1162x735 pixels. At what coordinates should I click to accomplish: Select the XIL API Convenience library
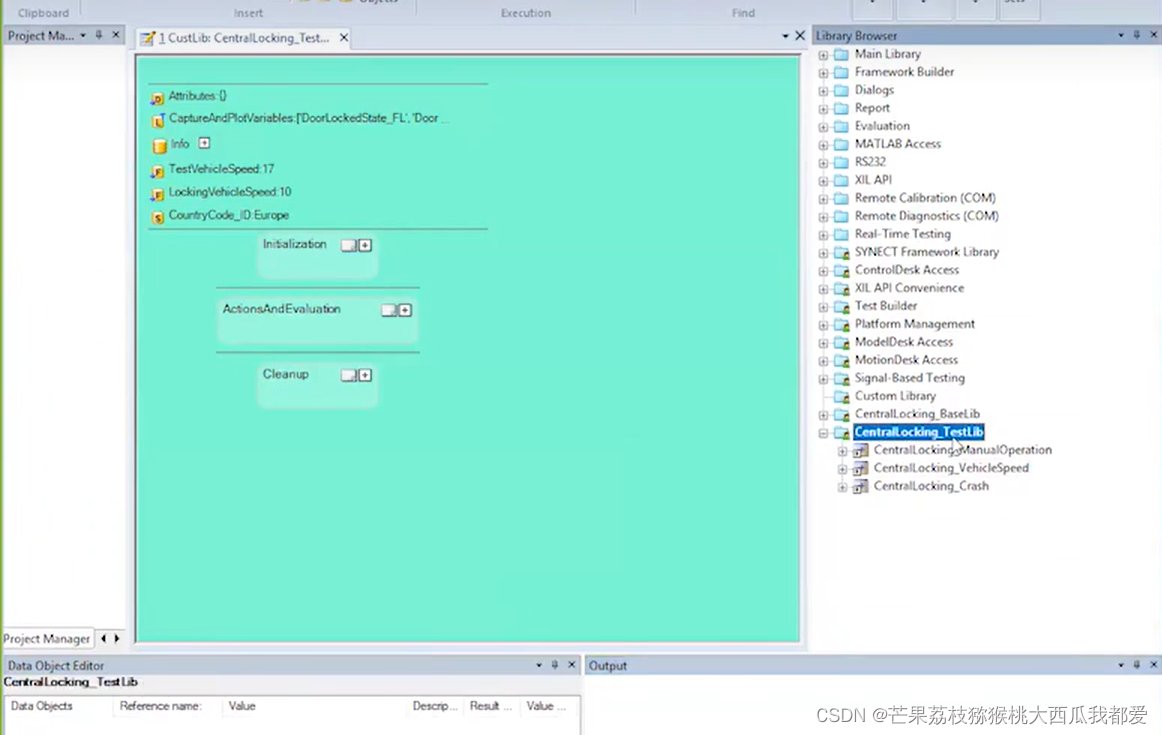click(x=909, y=288)
